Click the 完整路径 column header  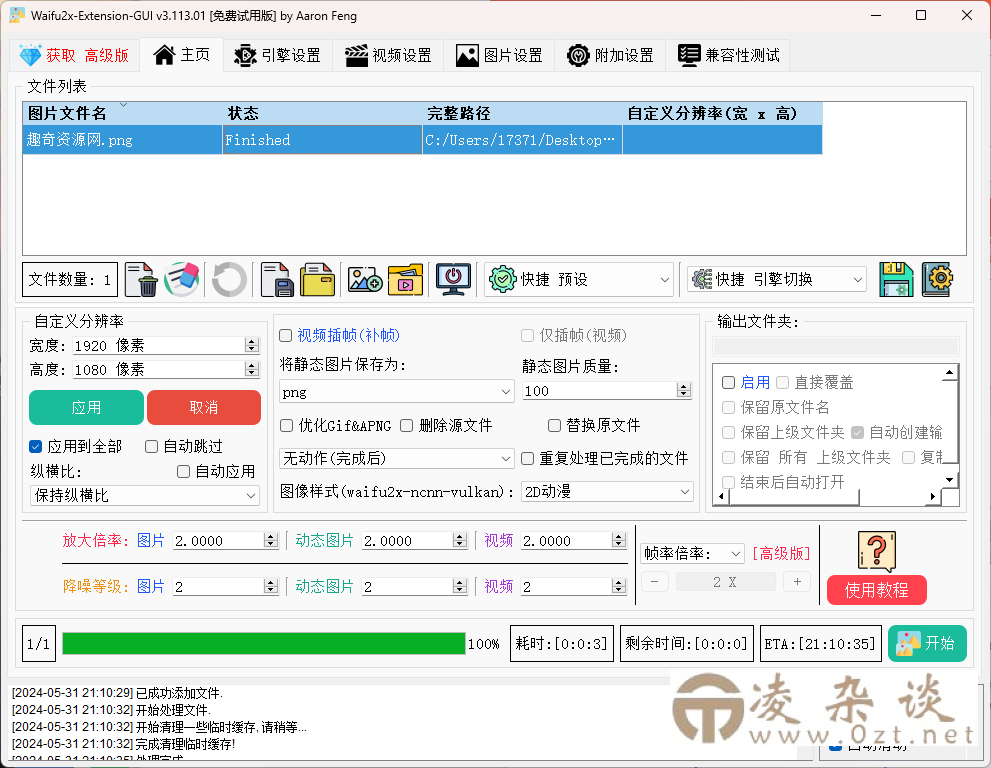(522, 114)
